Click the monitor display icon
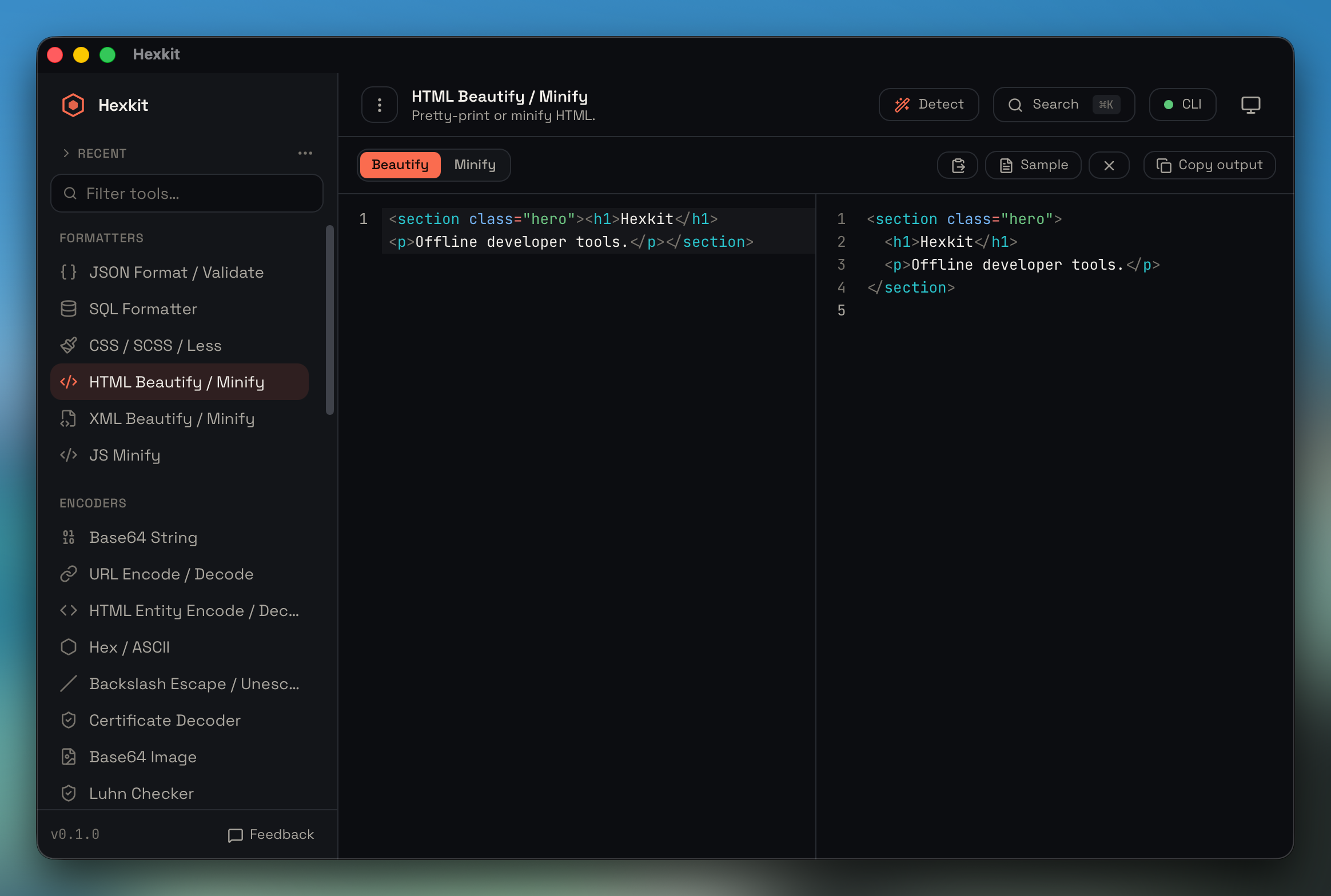The image size is (1331, 896). click(1251, 105)
